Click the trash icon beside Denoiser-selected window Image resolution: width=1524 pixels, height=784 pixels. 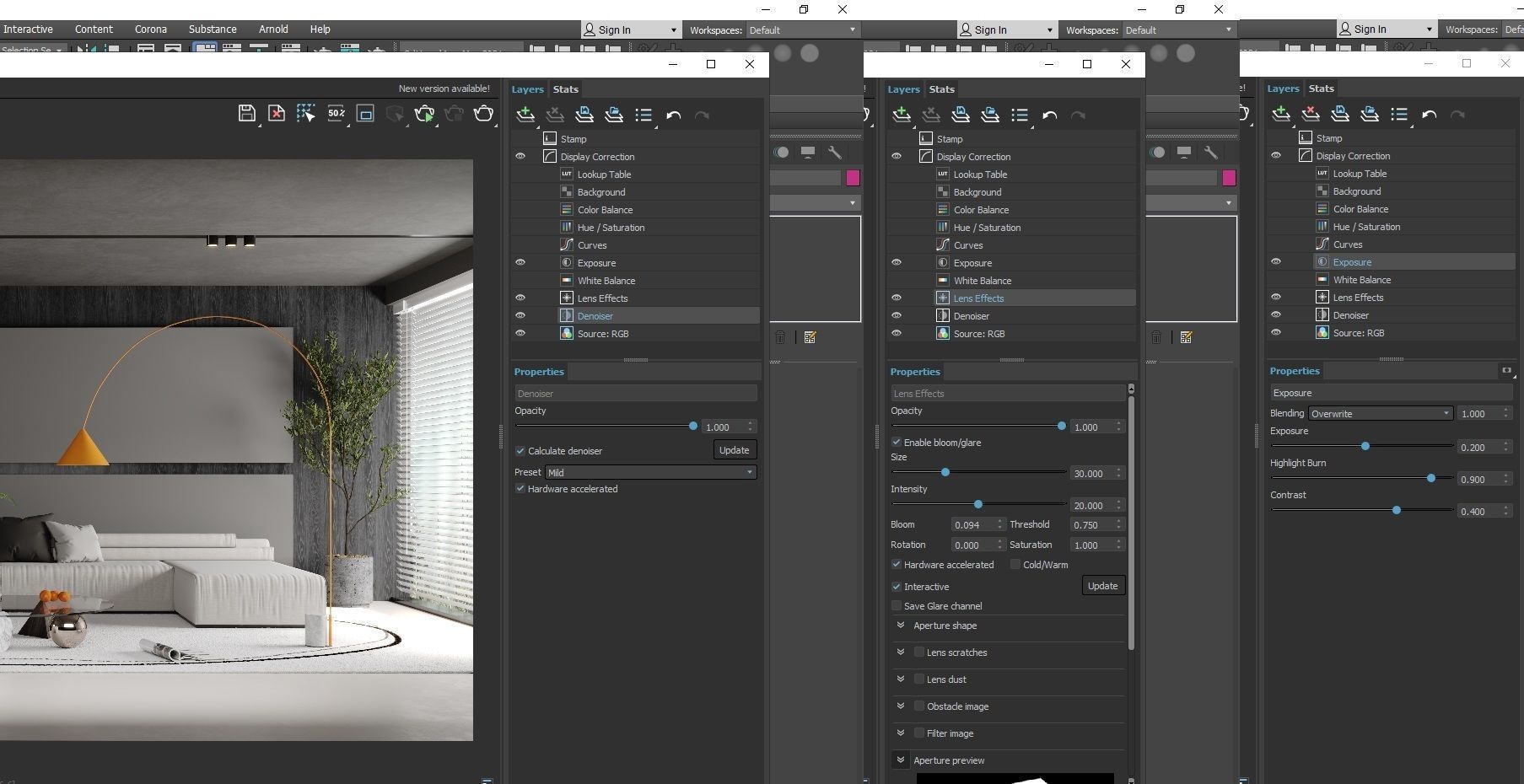(x=780, y=337)
